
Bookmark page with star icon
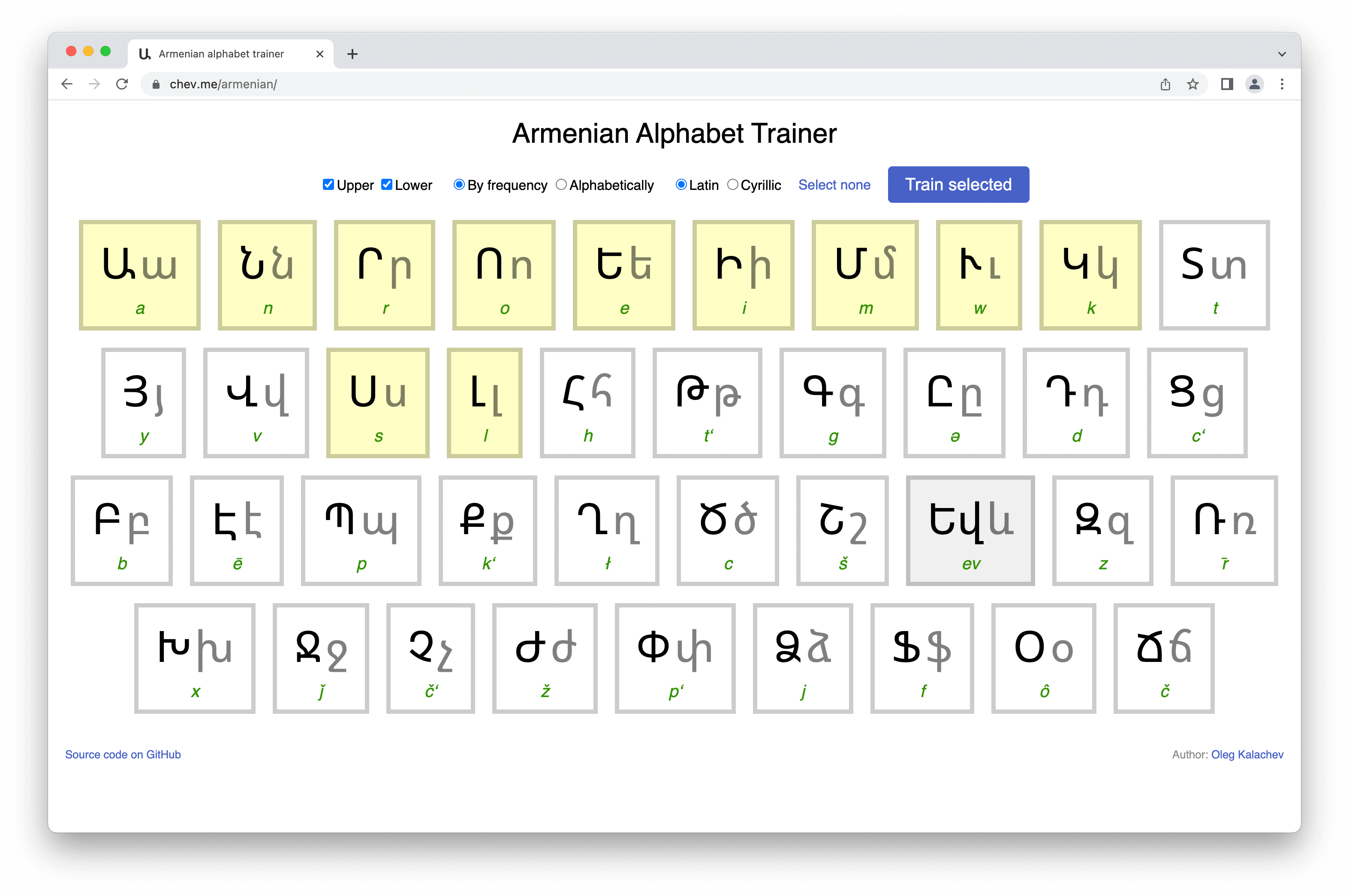click(x=1192, y=84)
